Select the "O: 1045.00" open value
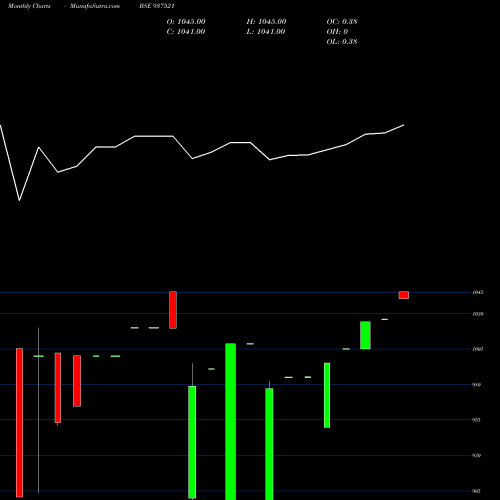The width and height of the screenshot is (500, 500). (186, 22)
